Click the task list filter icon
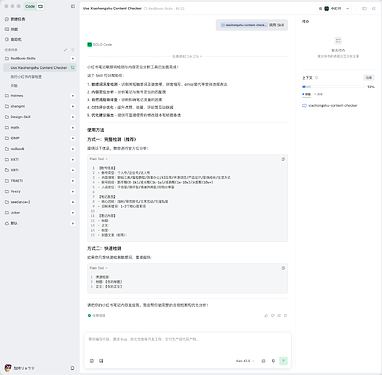The height and width of the screenshot is (375, 382). (73, 50)
